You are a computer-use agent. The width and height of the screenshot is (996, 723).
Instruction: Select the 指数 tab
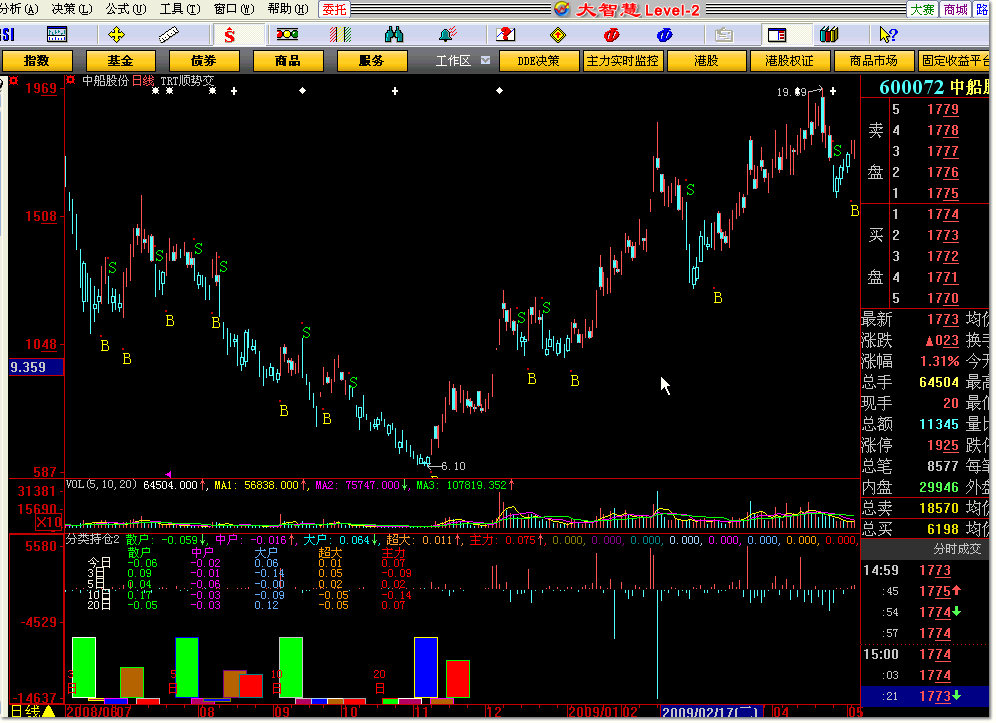pos(36,61)
